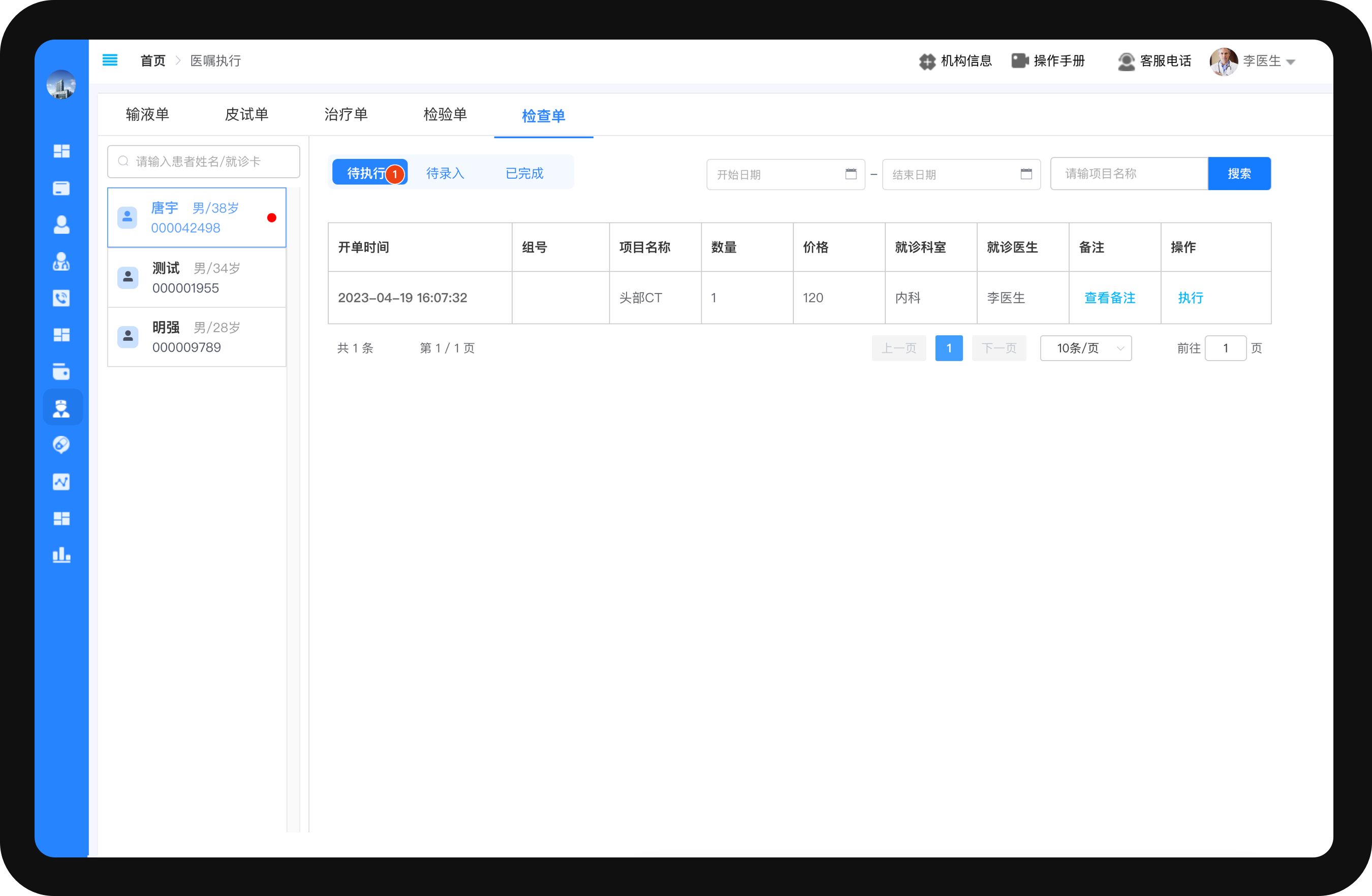Switch to the 待录入 status filter
Screen dimensions: 1372x896
click(445, 173)
